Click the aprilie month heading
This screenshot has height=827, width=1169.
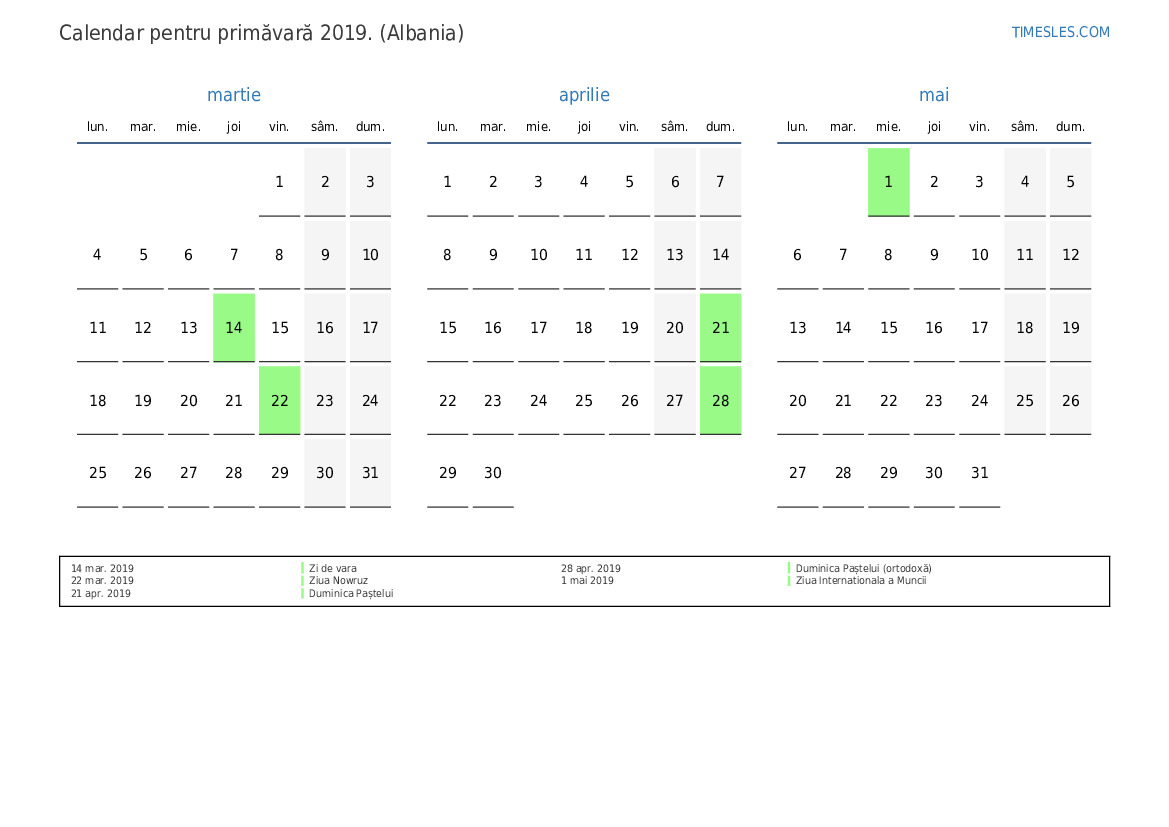[584, 95]
